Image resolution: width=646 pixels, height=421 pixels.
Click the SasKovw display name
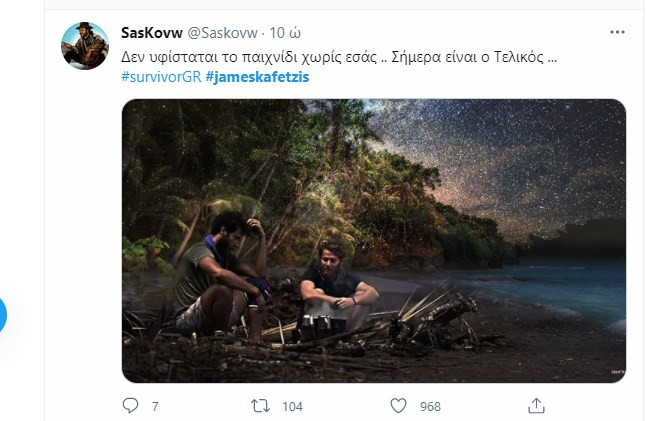pos(151,32)
